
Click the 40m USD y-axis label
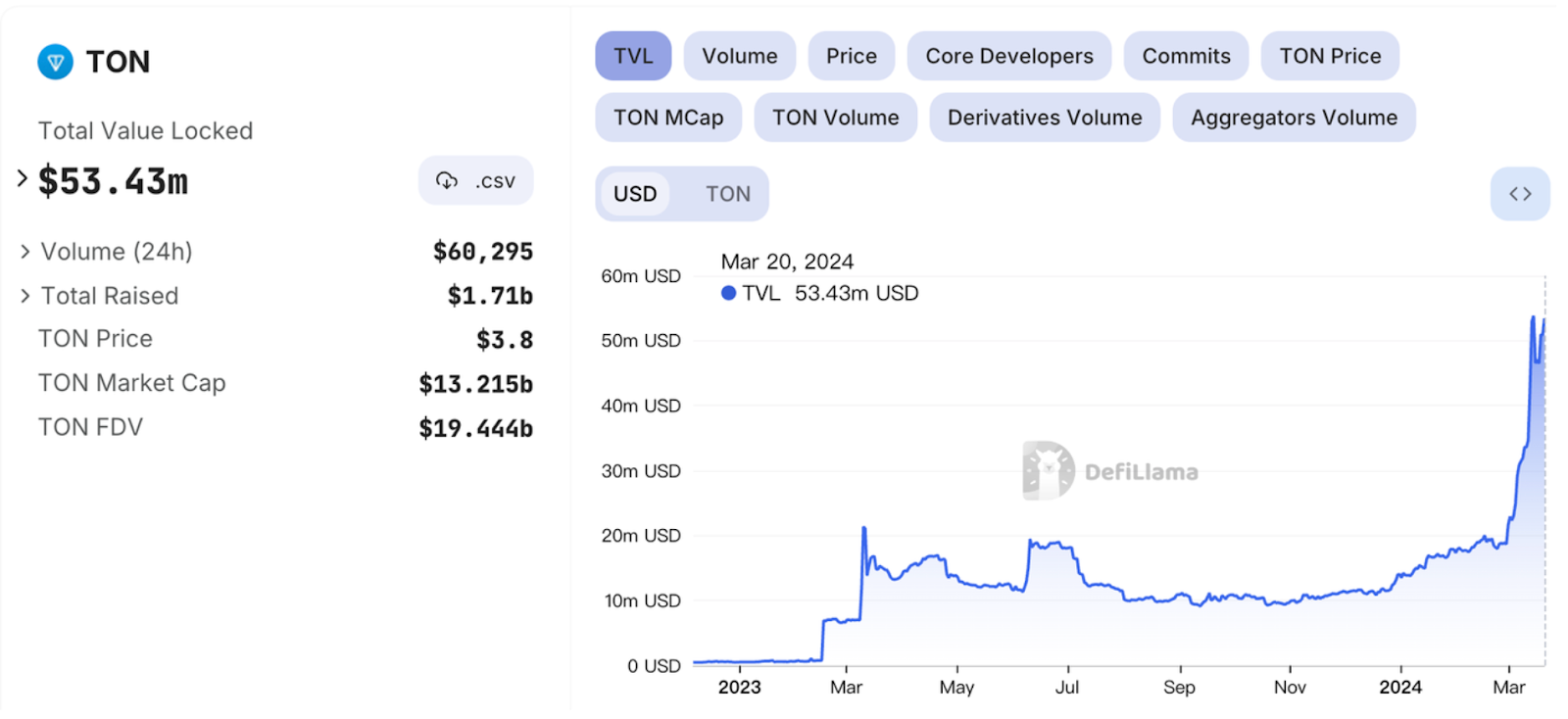(x=641, y=406)
